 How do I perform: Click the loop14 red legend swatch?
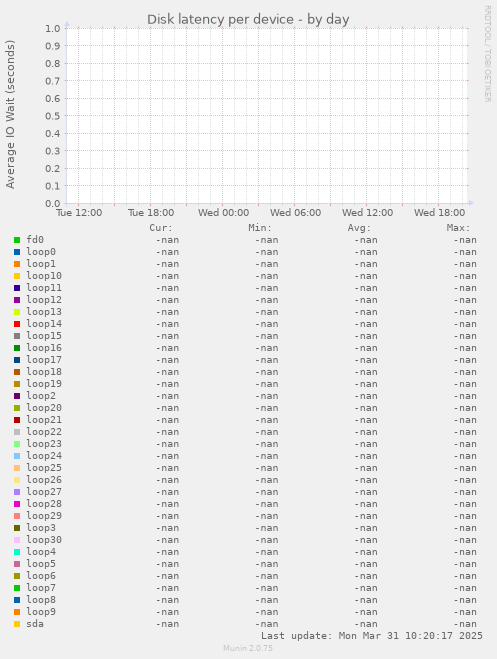point(17,324)
